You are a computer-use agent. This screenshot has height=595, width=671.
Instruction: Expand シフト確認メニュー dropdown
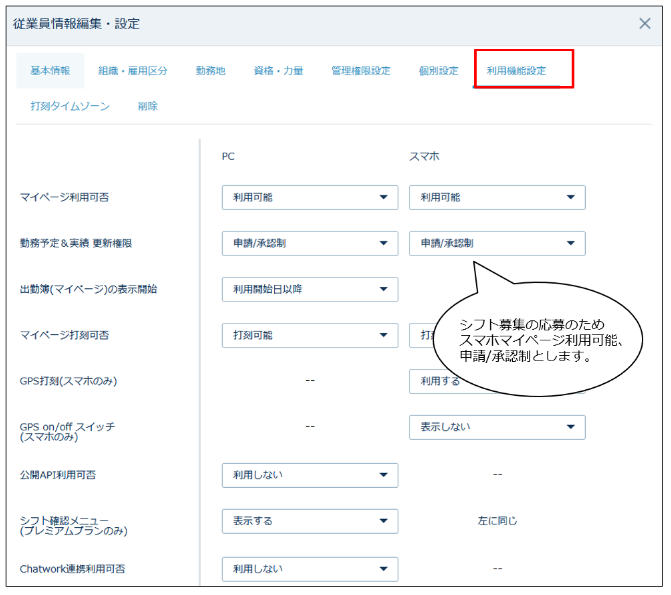click(309, 521)
